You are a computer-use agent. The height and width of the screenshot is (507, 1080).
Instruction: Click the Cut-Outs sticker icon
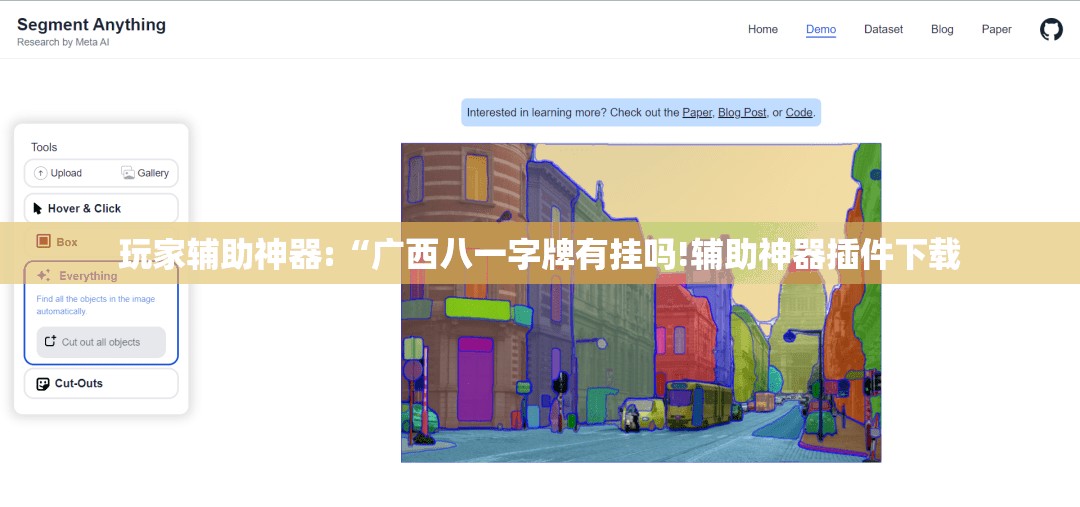[43, 384]
